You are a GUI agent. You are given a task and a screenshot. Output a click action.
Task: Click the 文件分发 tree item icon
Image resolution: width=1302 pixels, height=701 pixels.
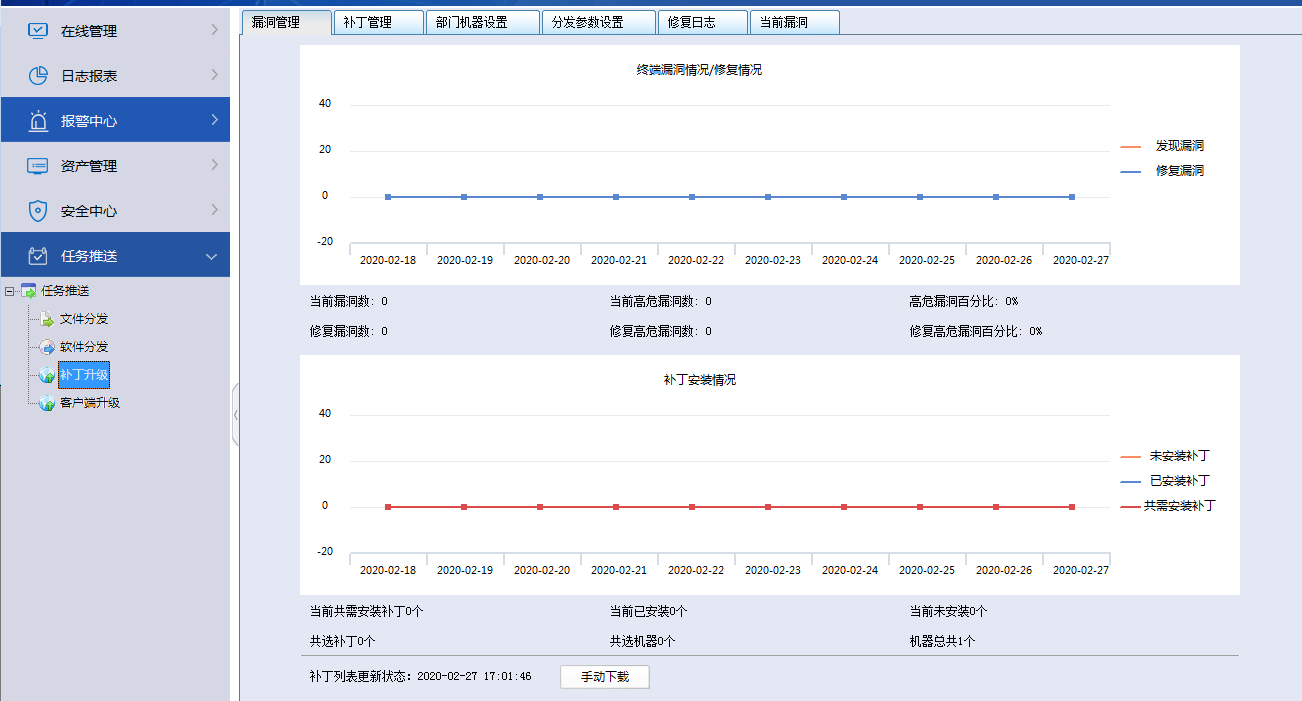click(x=46, y=320)
